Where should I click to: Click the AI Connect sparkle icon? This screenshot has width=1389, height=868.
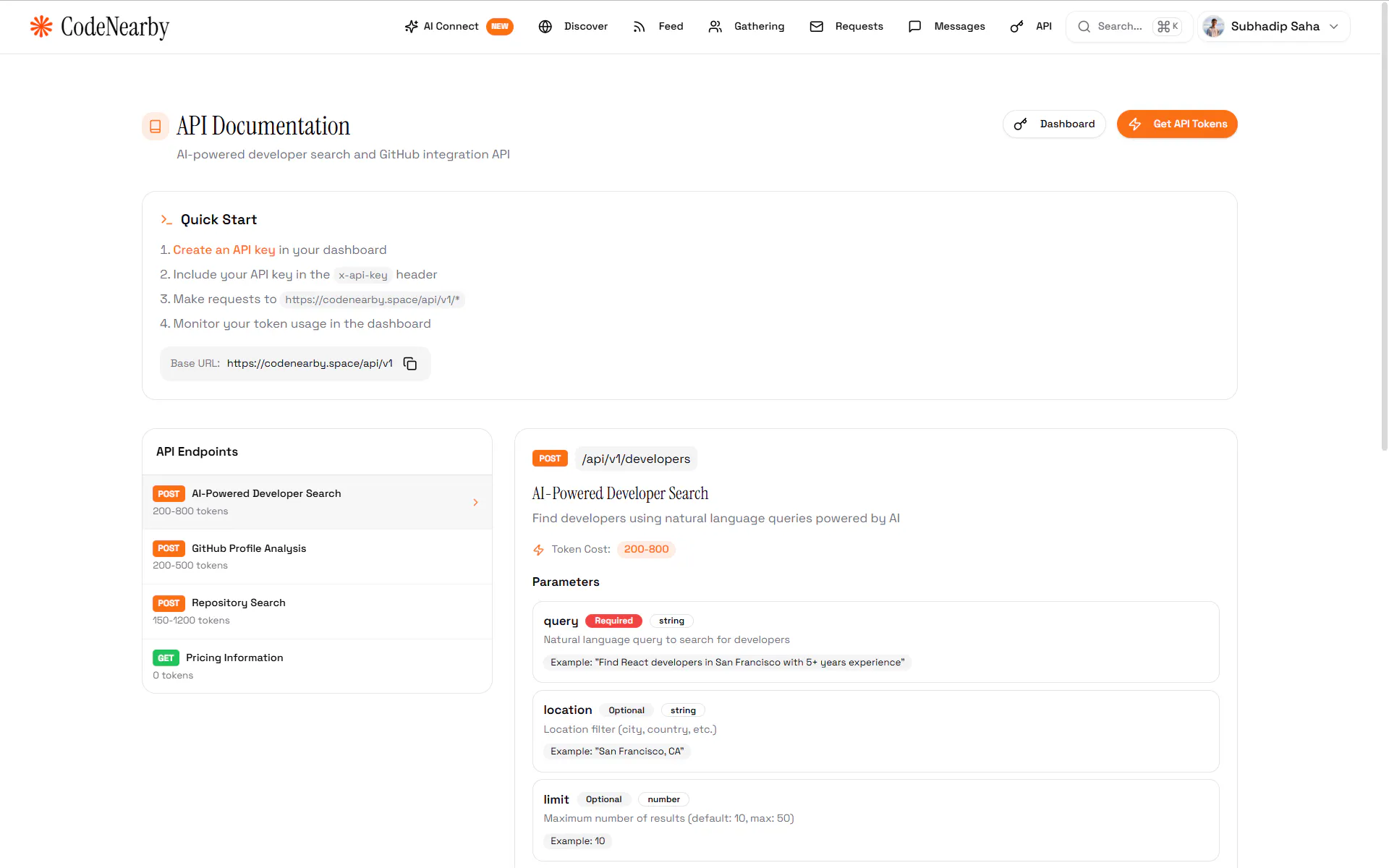(x=411, y=27)
